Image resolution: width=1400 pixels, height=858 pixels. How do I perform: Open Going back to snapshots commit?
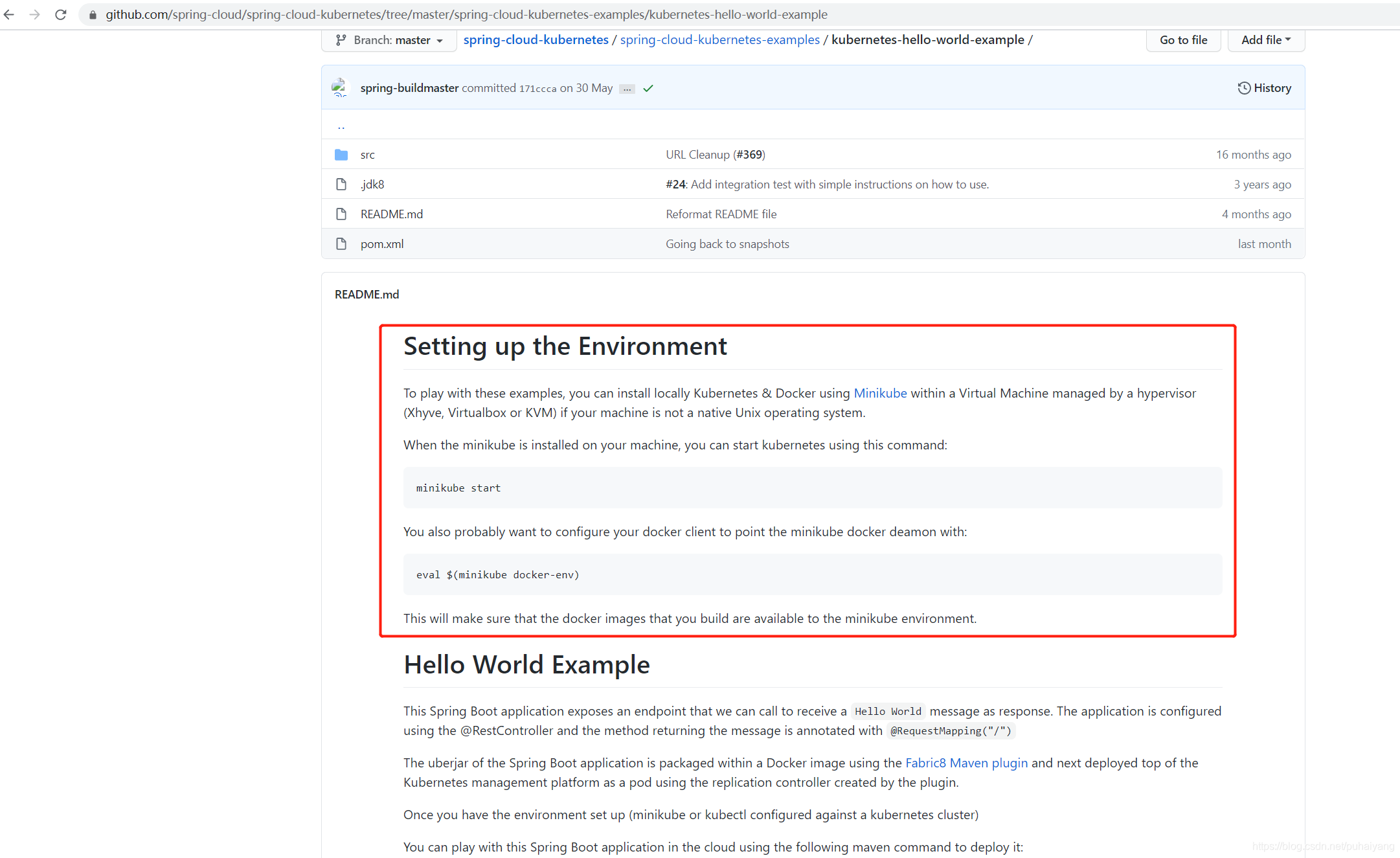click(x=727, y=244)
